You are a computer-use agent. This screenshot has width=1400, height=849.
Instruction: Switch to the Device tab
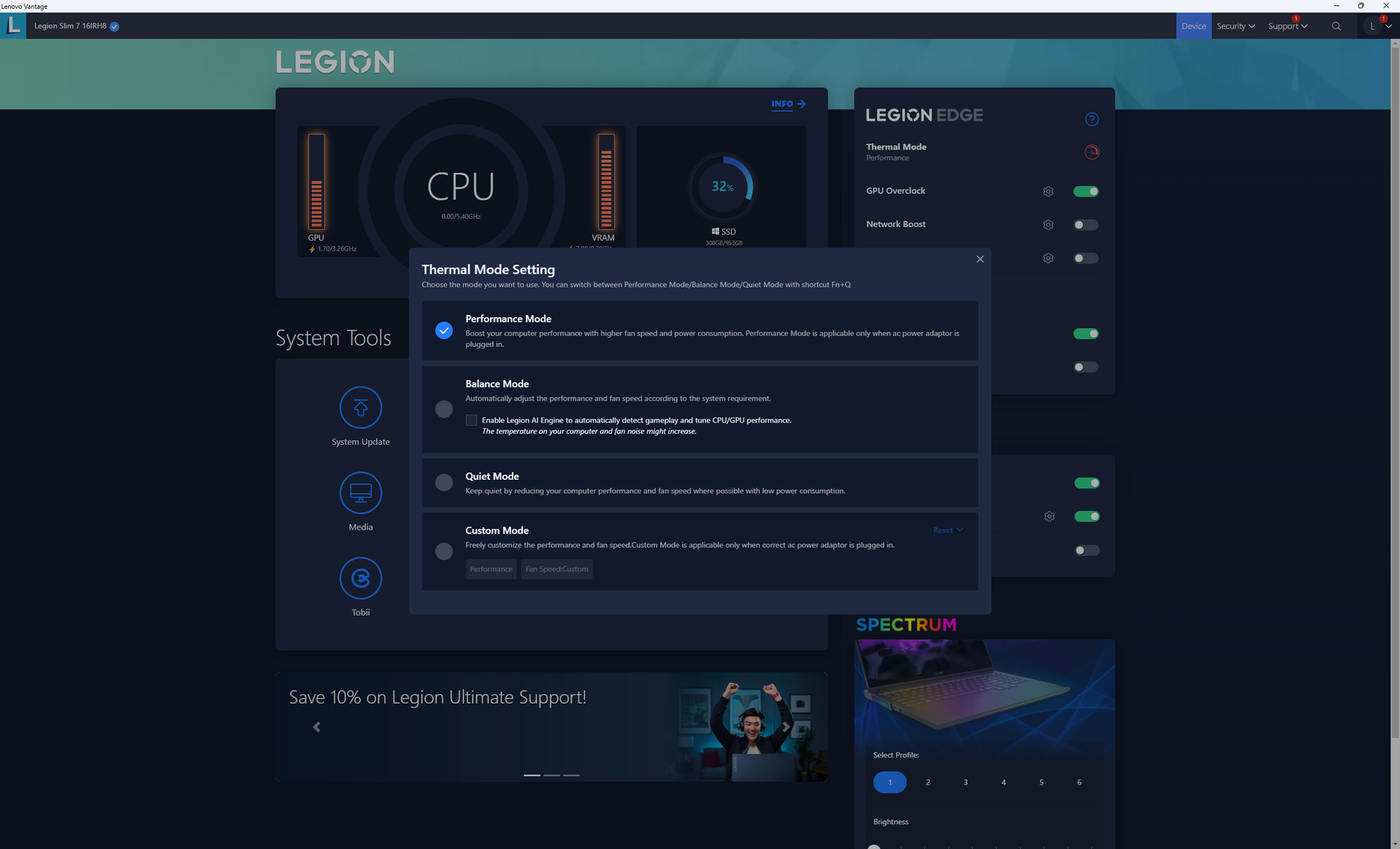(1193, 26)
